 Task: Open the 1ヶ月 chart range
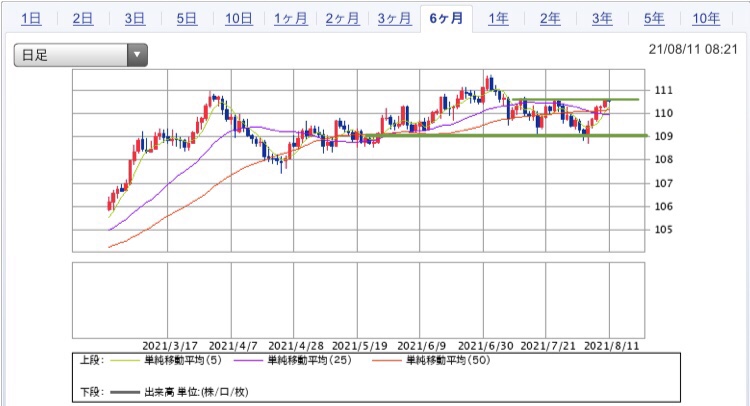[291, 19]
